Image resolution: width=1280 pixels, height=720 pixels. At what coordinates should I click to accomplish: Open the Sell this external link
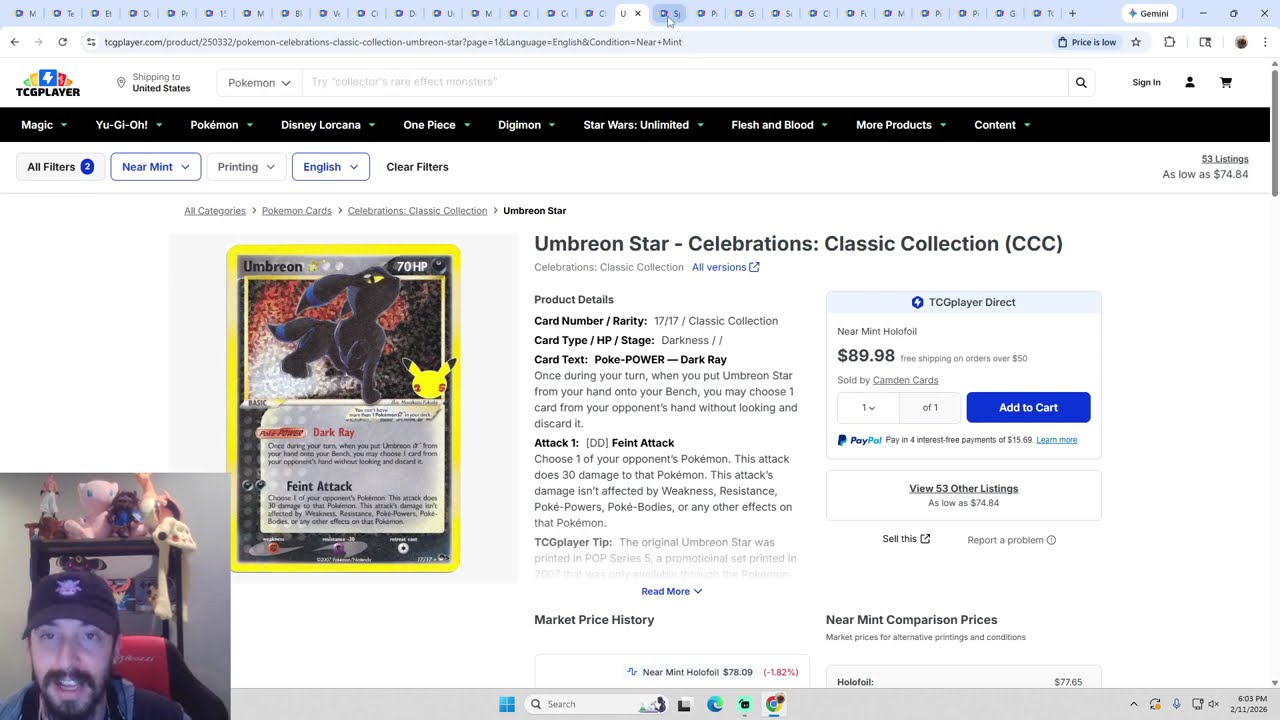(906, 539)
